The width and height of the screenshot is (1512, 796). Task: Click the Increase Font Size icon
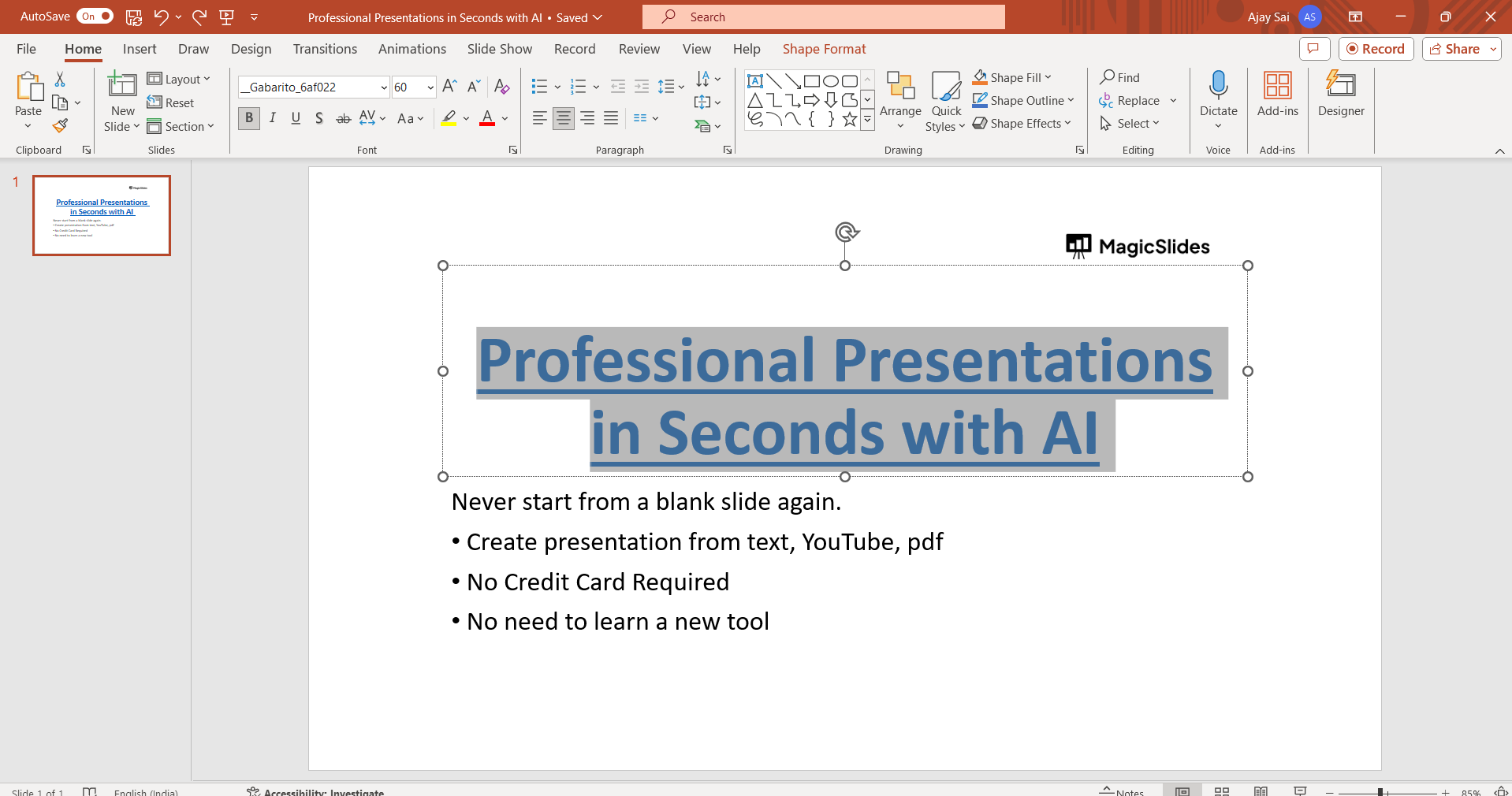[x=449, y=87]
